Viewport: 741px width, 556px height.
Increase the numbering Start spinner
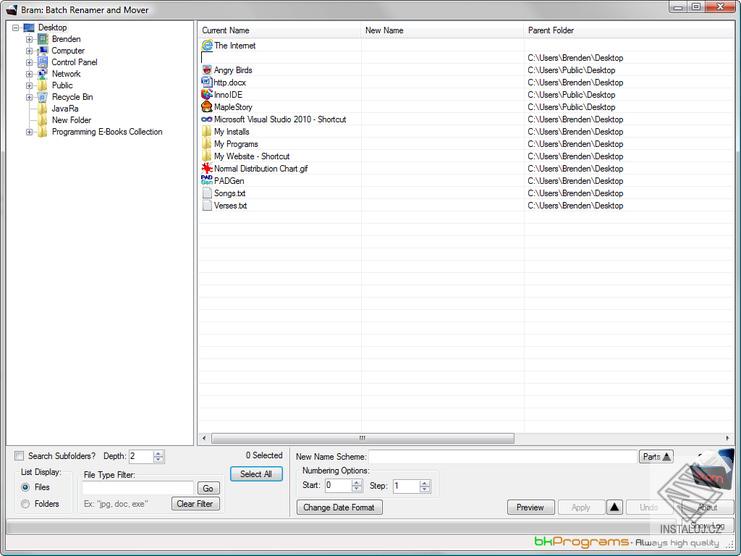pos(357,482)
